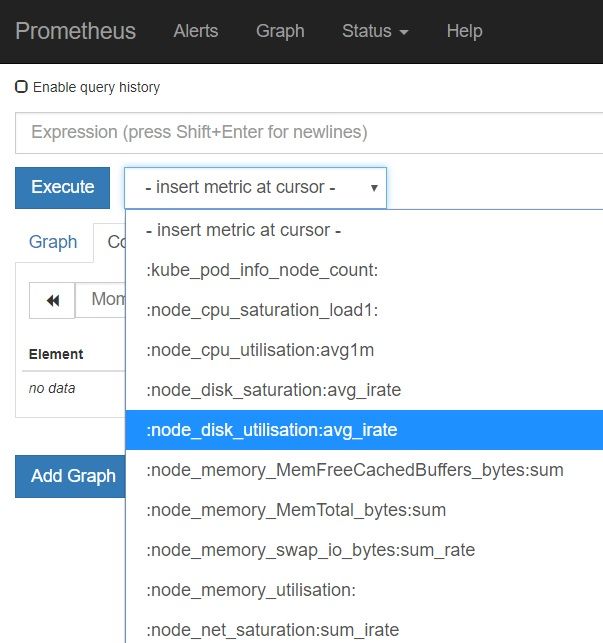
Task: Select :kube_pod_info_node_count: metric
Action: point(364,270)
